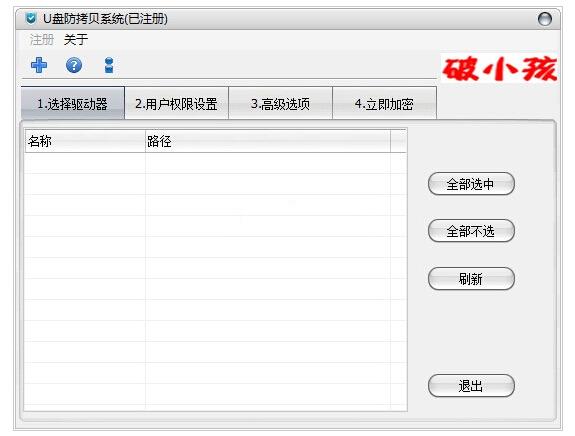Open the 关于 menu
The height and width of the screenshot is (436, 575).
coord(76,40)
